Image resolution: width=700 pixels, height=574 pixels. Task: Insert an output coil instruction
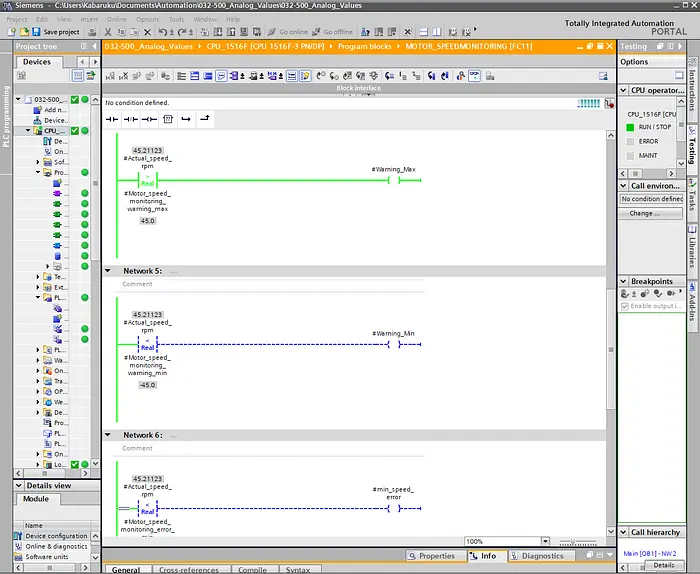(149, 119)
